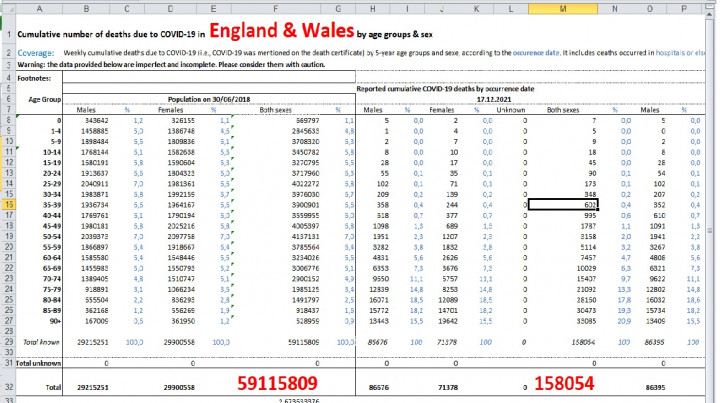The width and height of the screenshot is (720, 403).
Task: Select cell '71378' in row 32
Action: pos(442,387)
